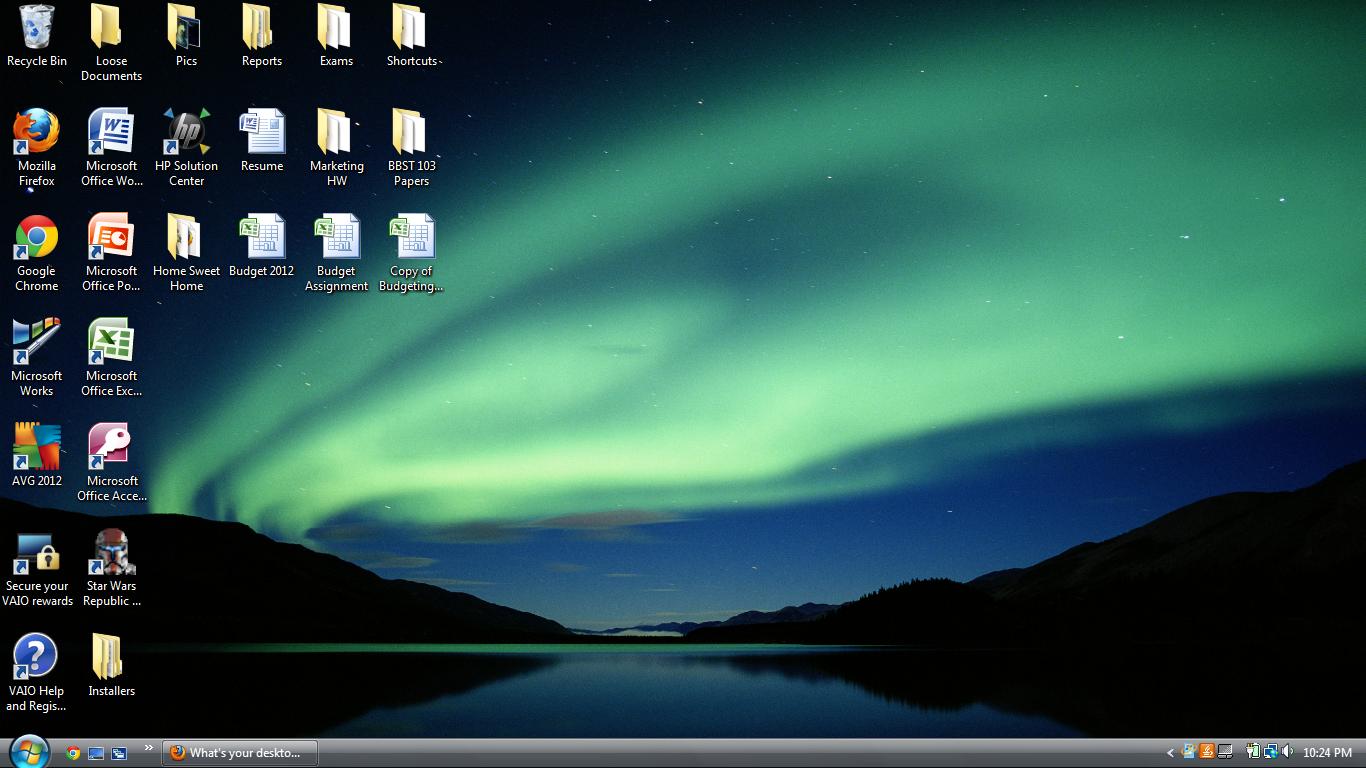This screenshot has width=1366, height=768.
Task: Select the Home Sweet Home folder
Action: pos(186,253)
